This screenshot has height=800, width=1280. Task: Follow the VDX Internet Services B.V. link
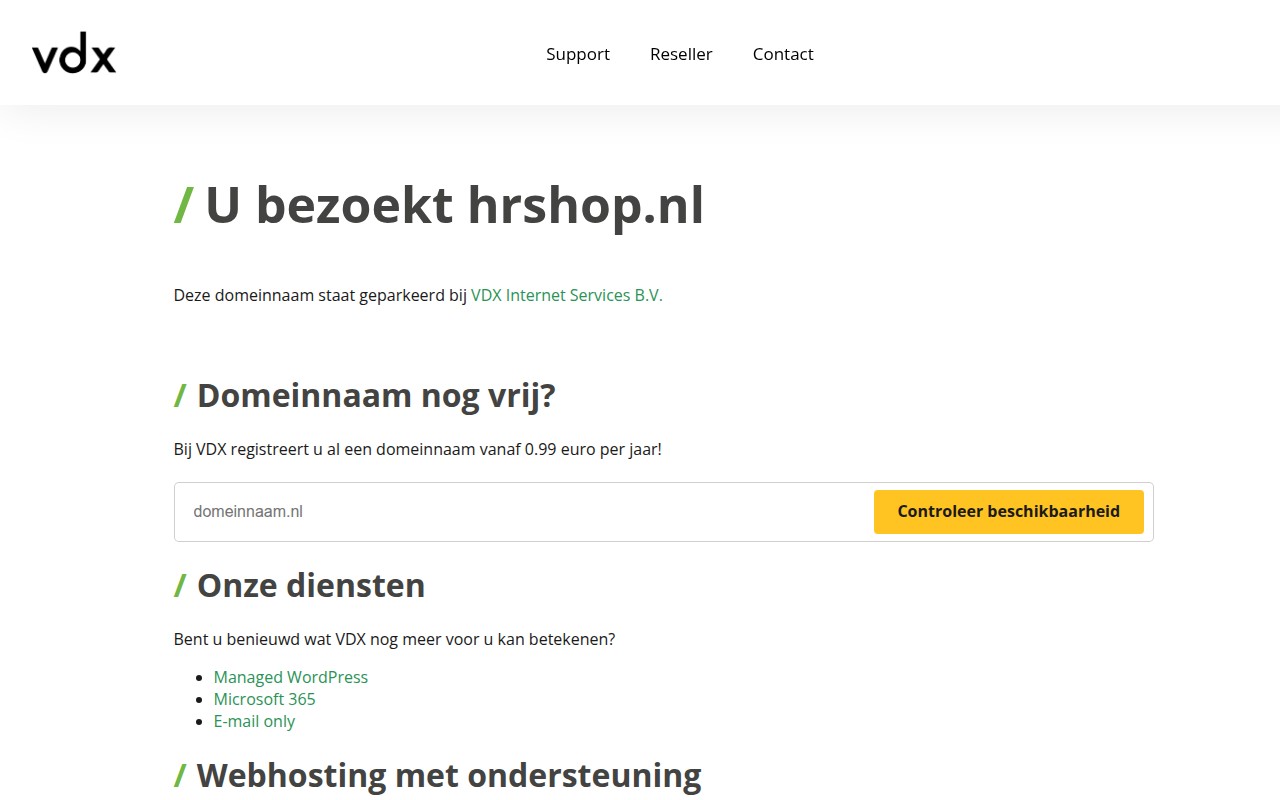[x=567, y=295]
